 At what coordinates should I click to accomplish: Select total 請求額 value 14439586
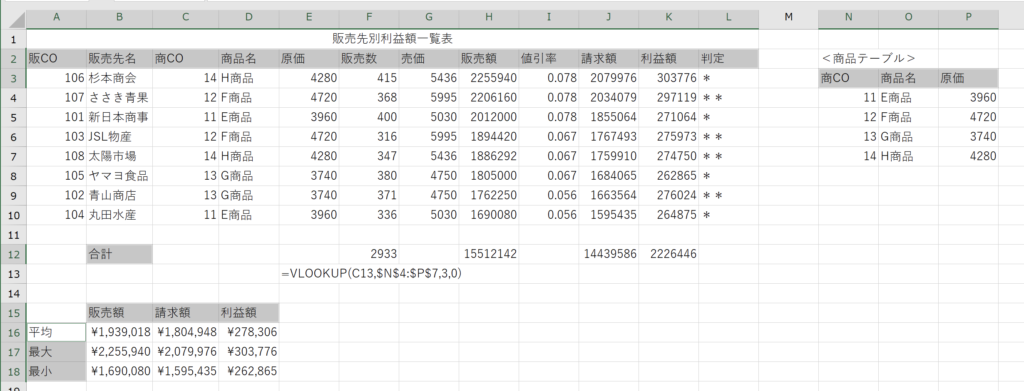[609, 254]
